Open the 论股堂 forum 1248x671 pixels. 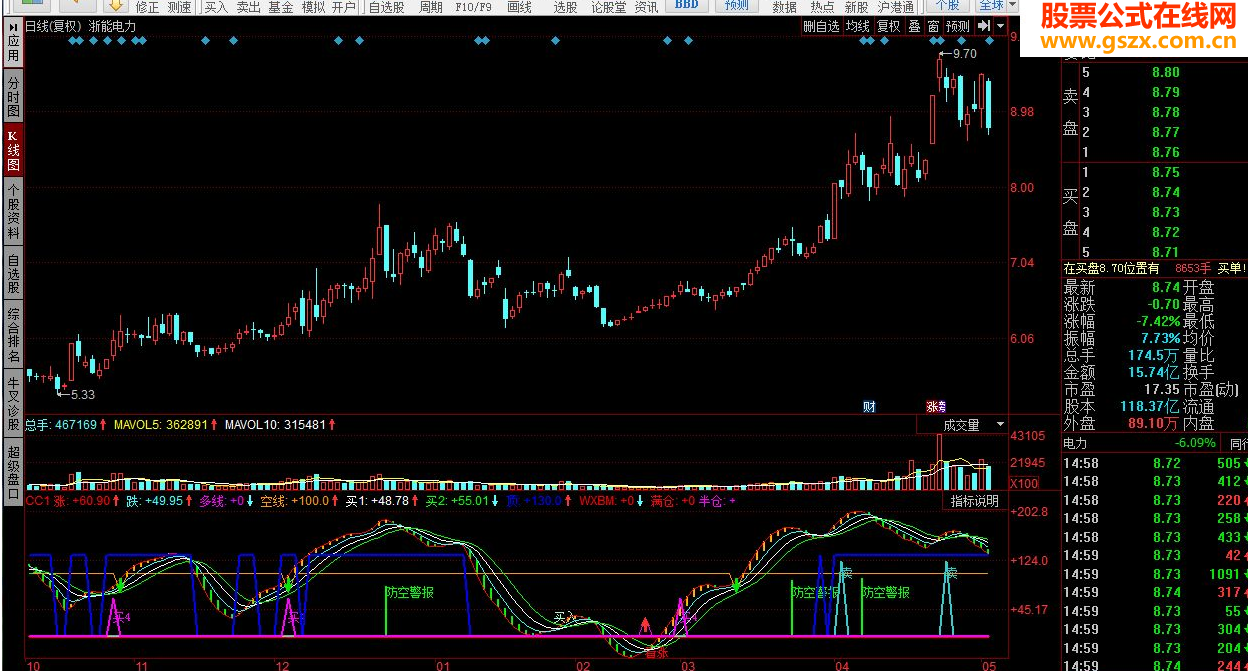pyautogui.click(x=608, y=6)
